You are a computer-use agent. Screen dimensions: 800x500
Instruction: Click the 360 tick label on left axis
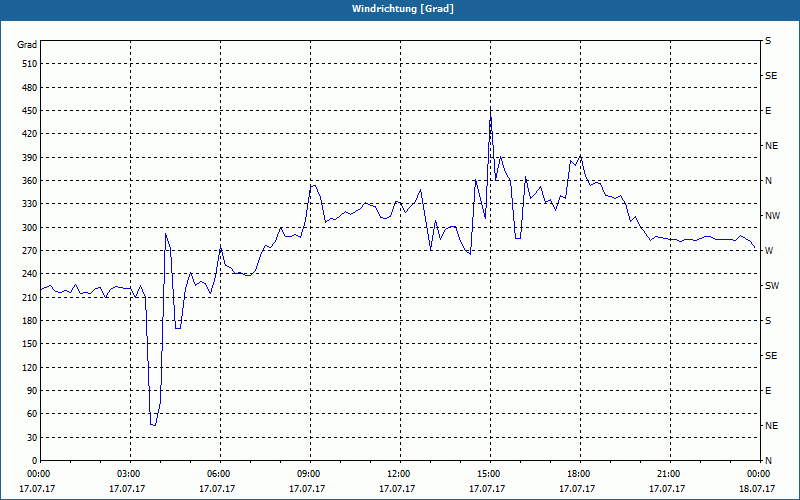coord(27,181)
